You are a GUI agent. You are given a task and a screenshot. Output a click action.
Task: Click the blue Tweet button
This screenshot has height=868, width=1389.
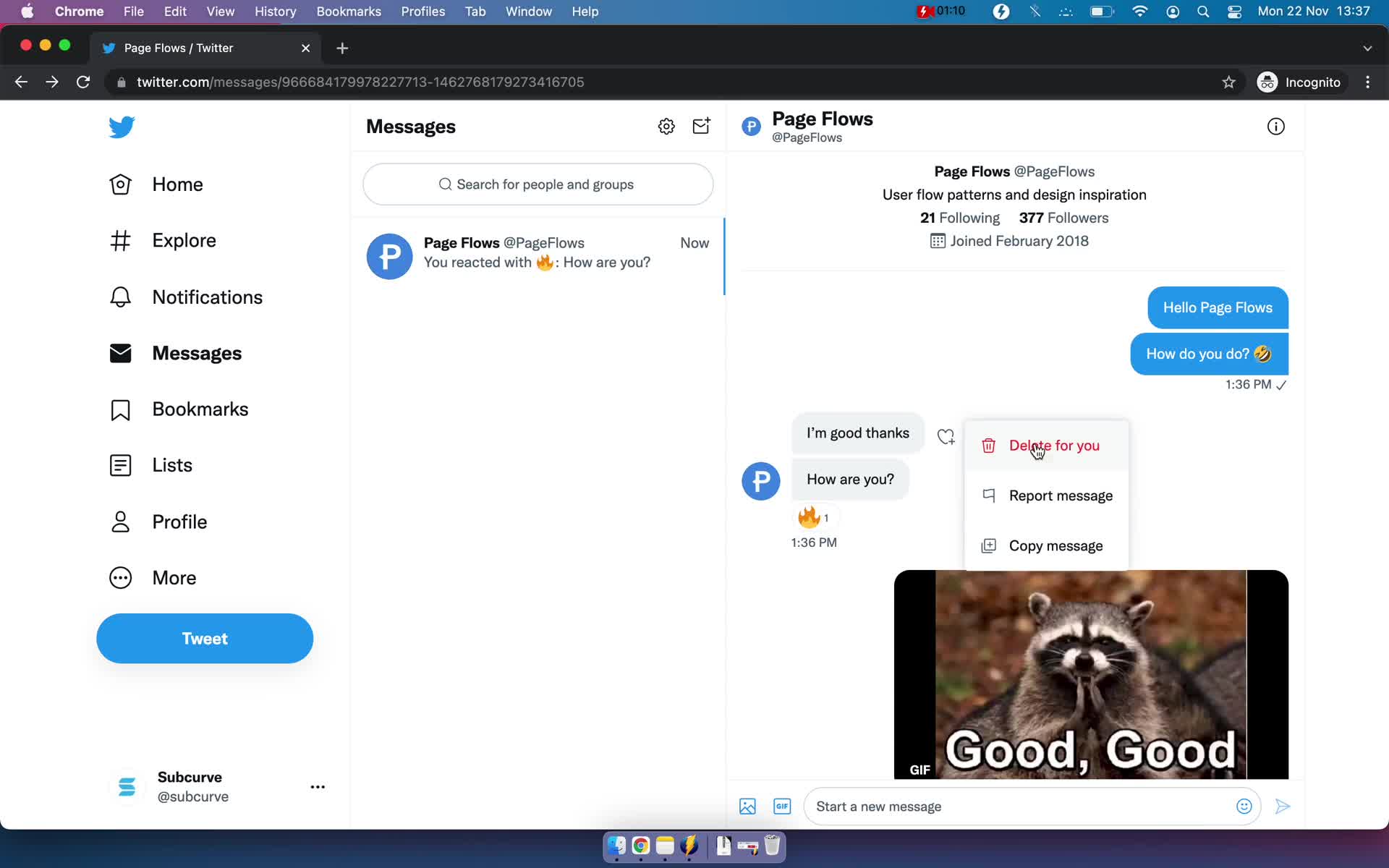point(205,639)
